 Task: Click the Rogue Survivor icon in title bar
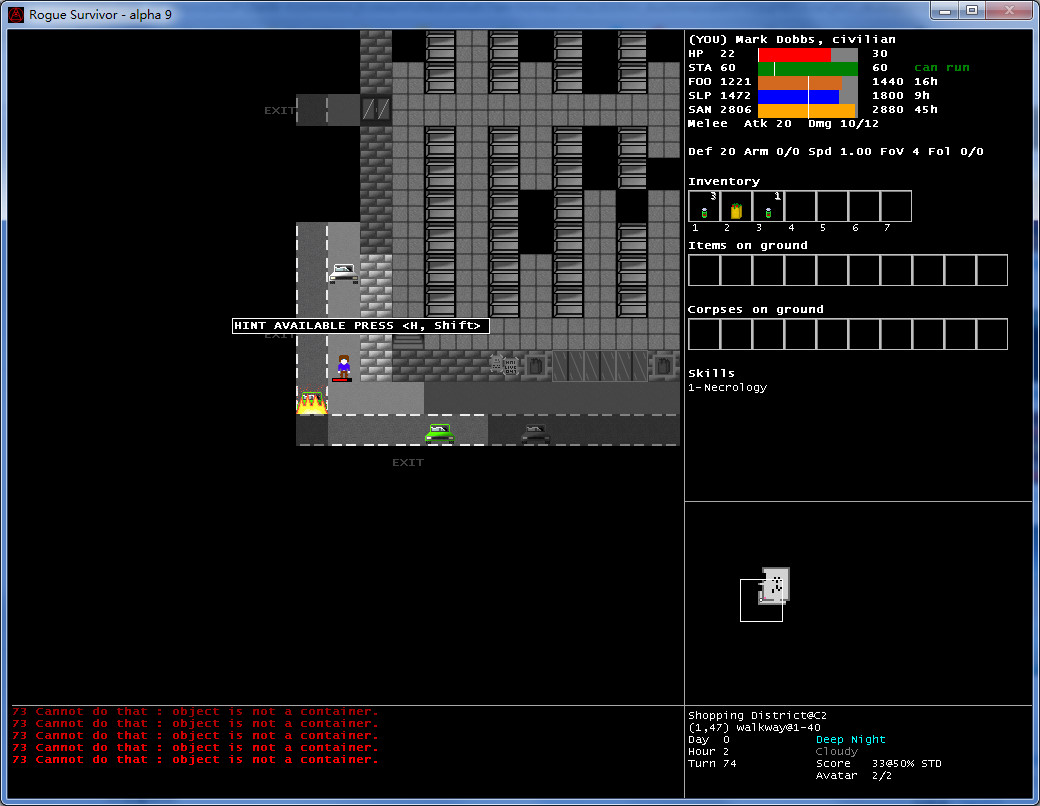click(16, 15)
